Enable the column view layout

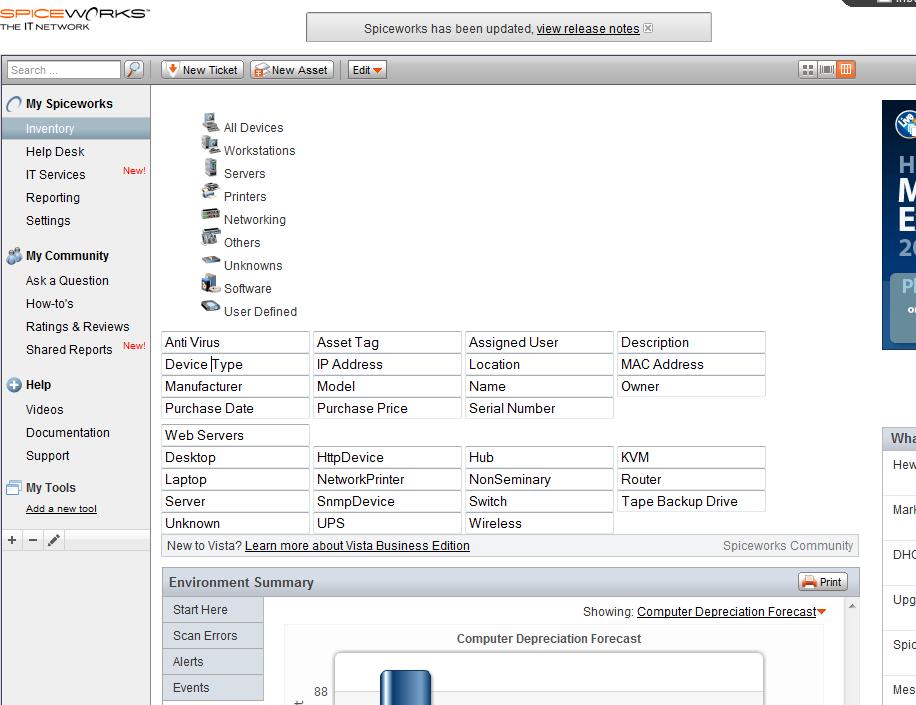coord(845,69)
